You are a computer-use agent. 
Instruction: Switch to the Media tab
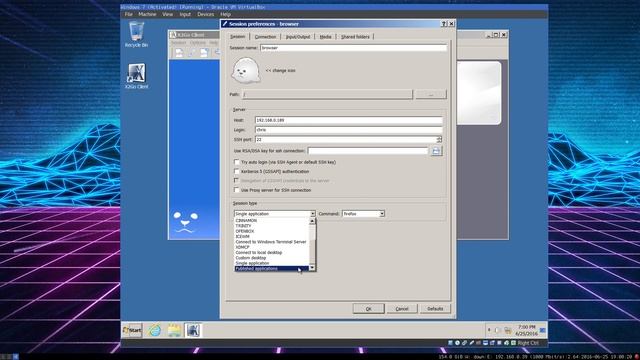click(325, 37)
